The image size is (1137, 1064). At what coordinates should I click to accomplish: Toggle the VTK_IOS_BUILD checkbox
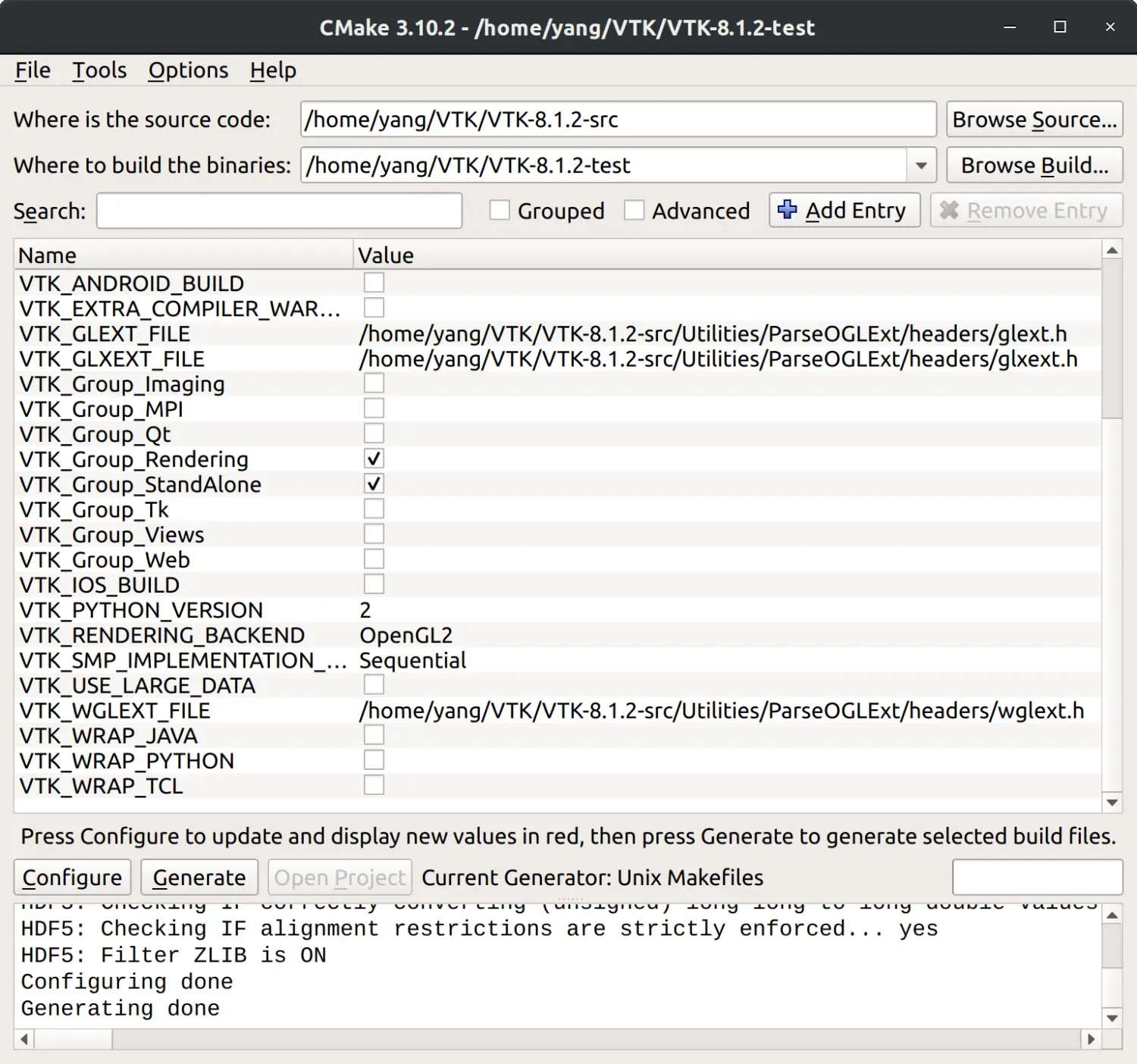374,584
